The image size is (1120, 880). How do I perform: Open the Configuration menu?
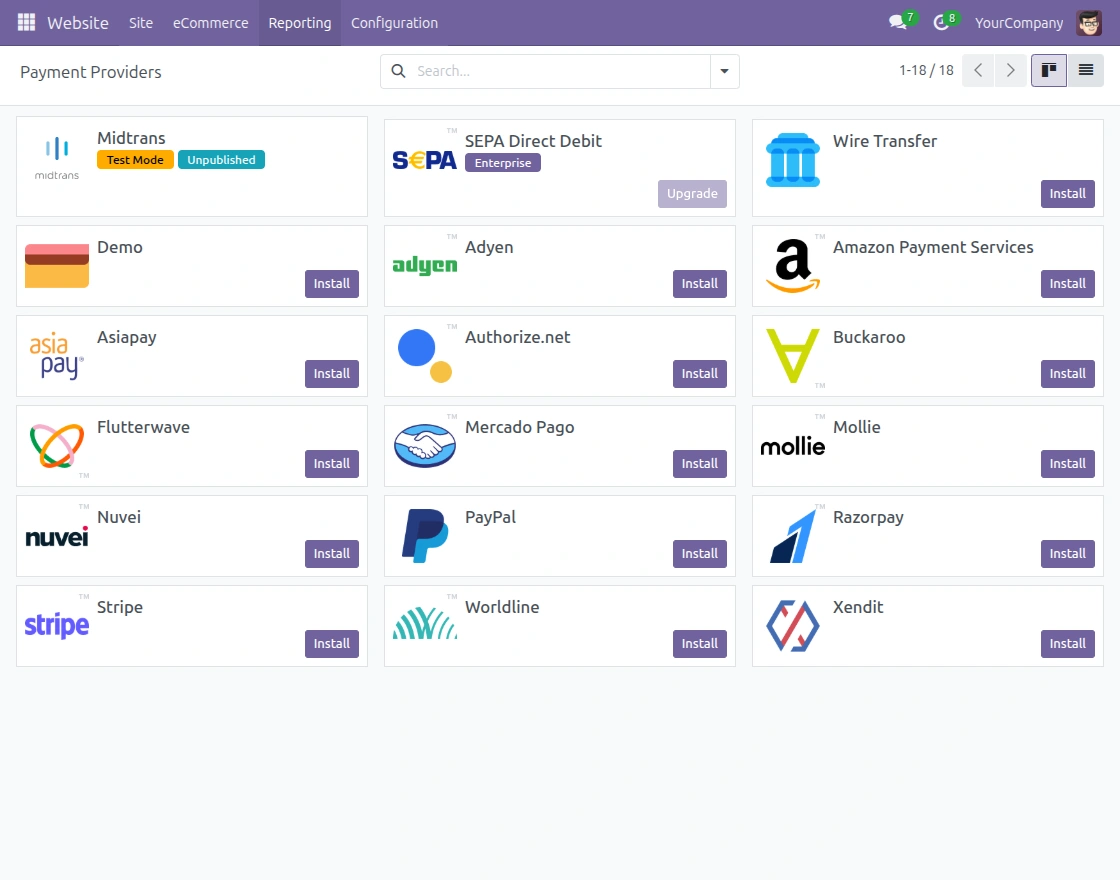coord(394,23)
